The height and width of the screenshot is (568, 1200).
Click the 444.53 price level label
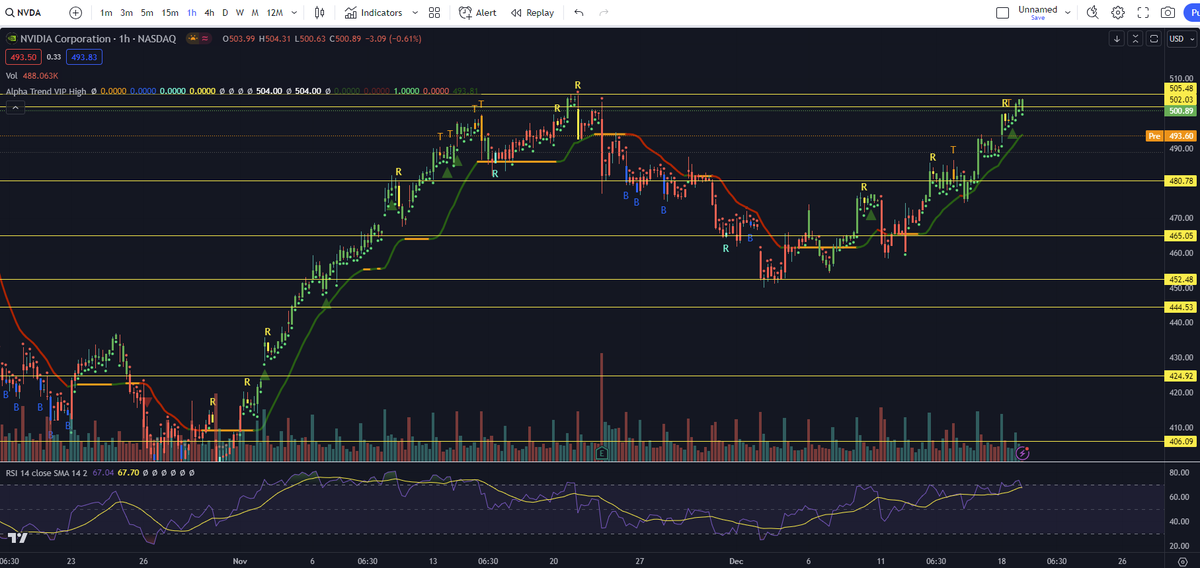click(x=1181, y=307)
